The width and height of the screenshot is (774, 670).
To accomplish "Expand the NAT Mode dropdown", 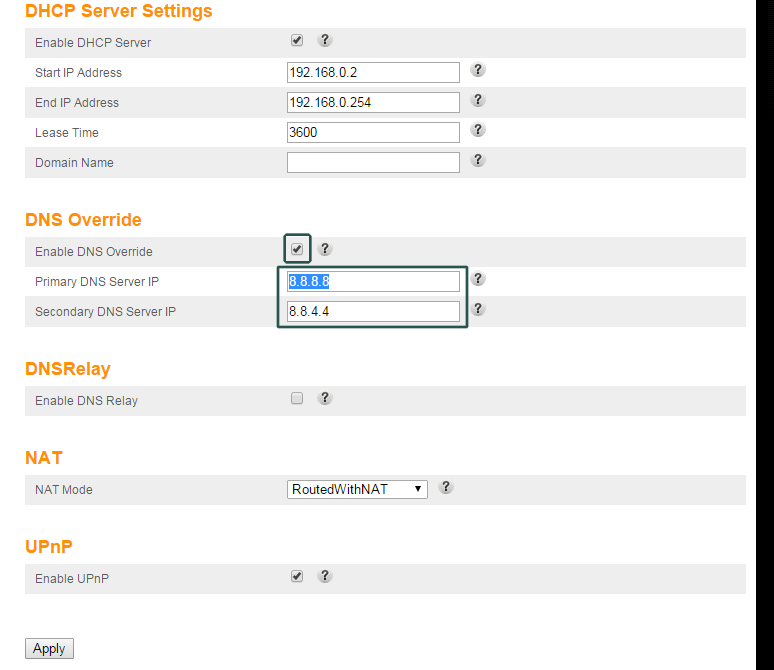I will pyautogui.click(x=357, y=489).
